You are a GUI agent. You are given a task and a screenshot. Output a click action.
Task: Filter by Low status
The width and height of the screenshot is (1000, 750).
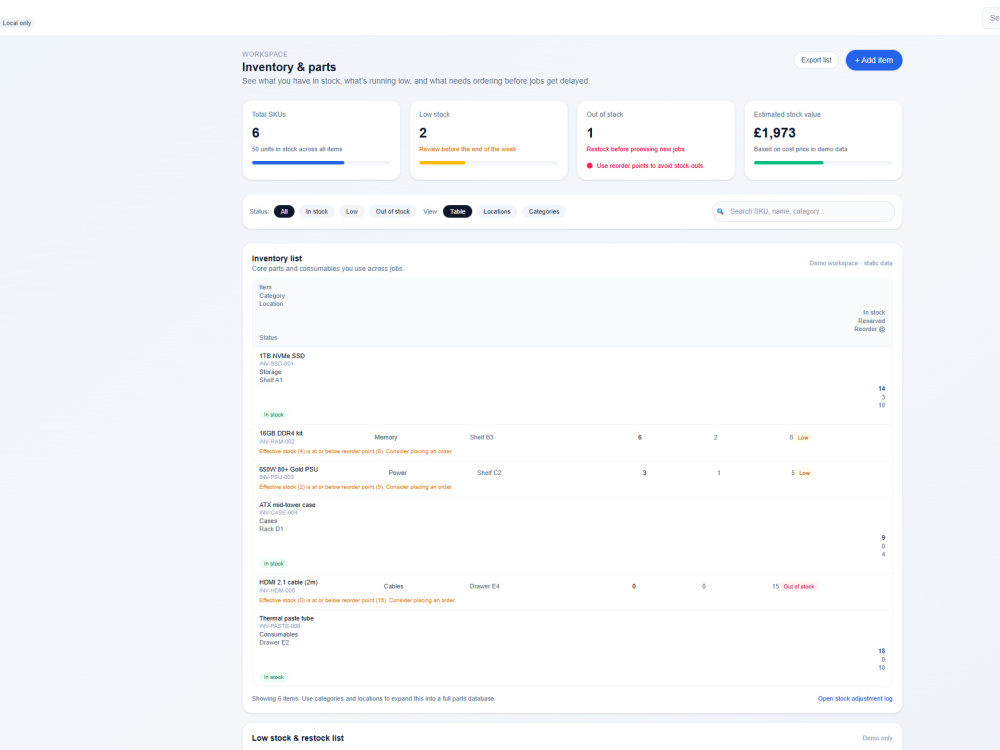[351, 212]
